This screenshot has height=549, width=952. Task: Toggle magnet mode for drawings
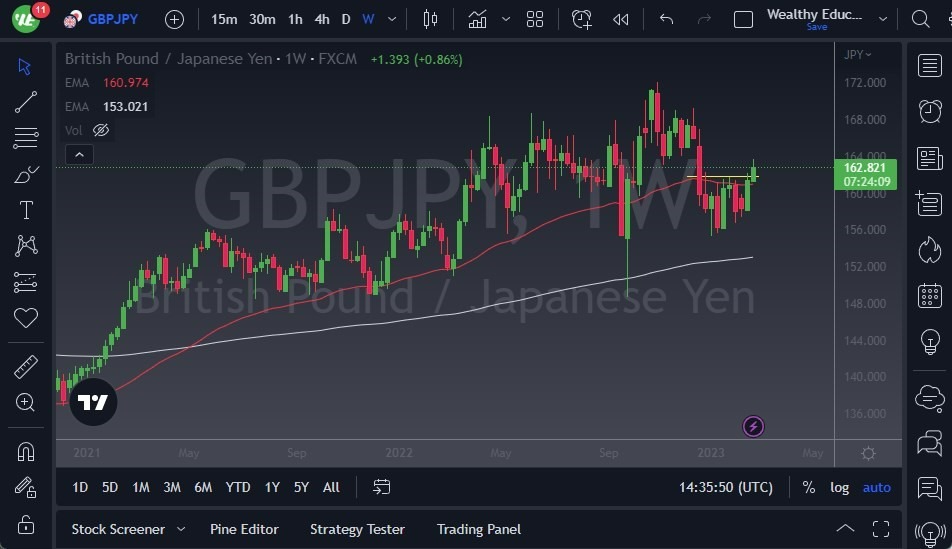click(26, 451)
